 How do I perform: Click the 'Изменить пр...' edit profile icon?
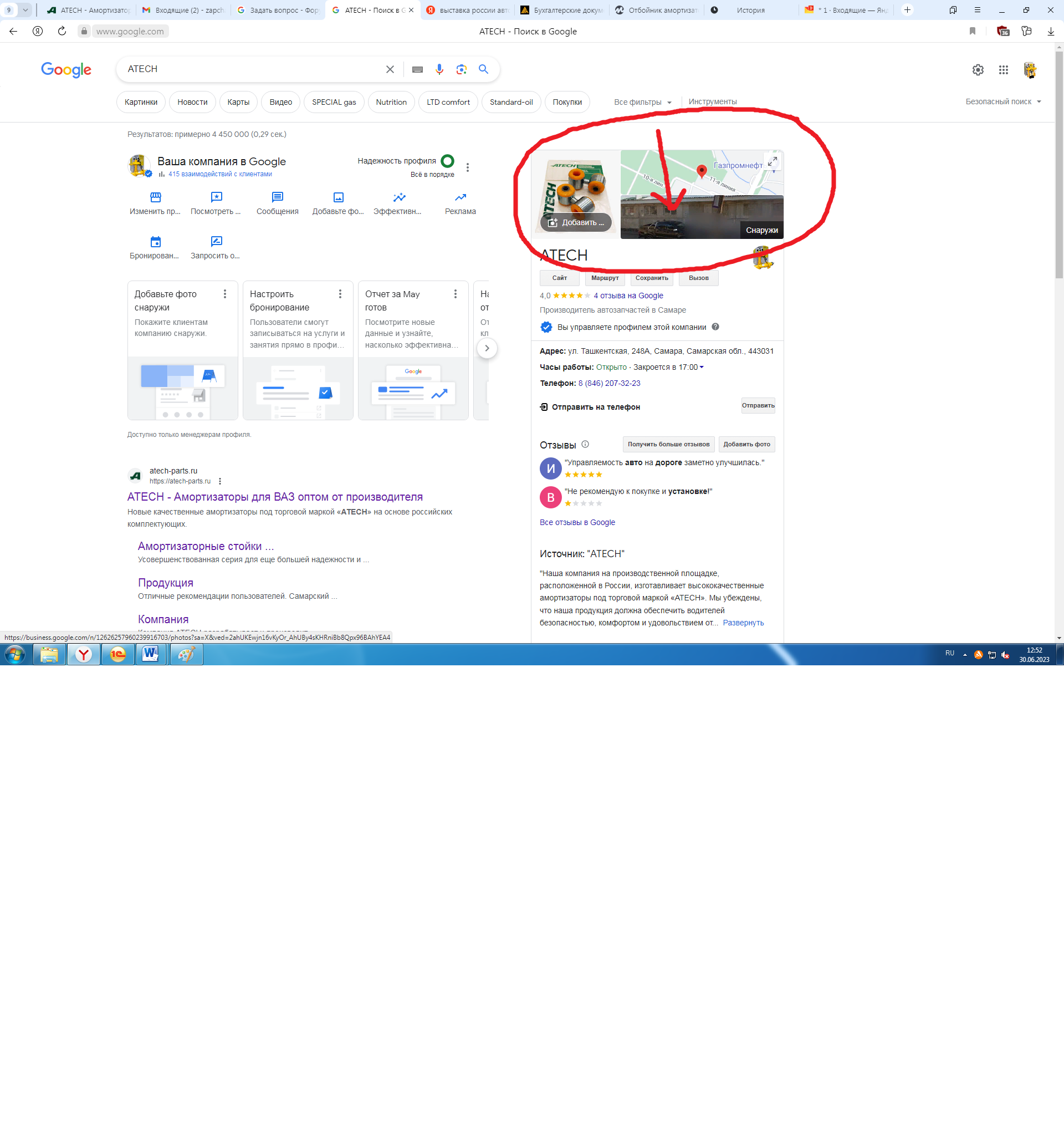click(x=155, y=197)
